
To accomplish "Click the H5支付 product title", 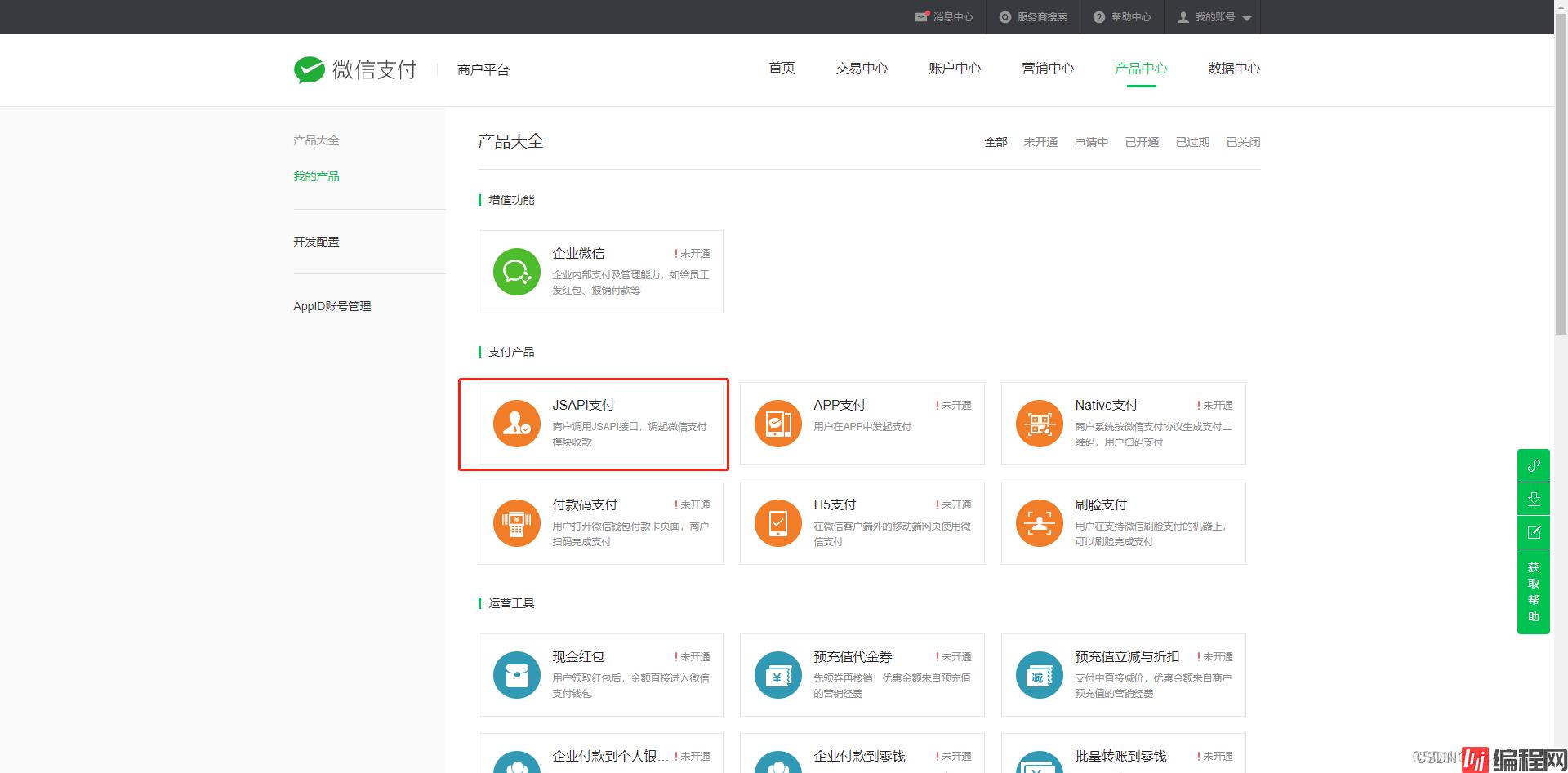I will click(835, 504).
